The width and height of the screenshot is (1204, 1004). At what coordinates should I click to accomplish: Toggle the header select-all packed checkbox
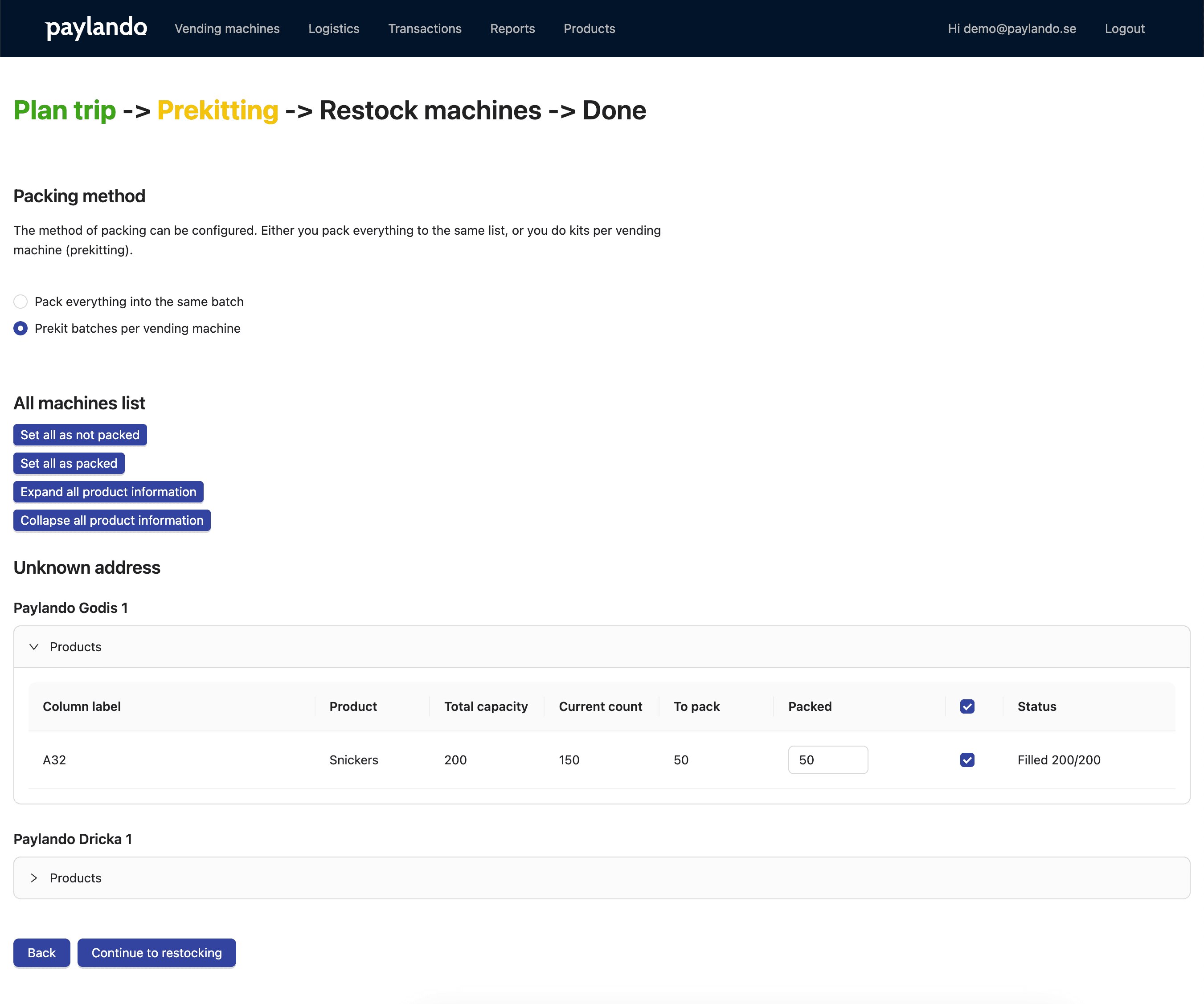[x=967, y=706]
